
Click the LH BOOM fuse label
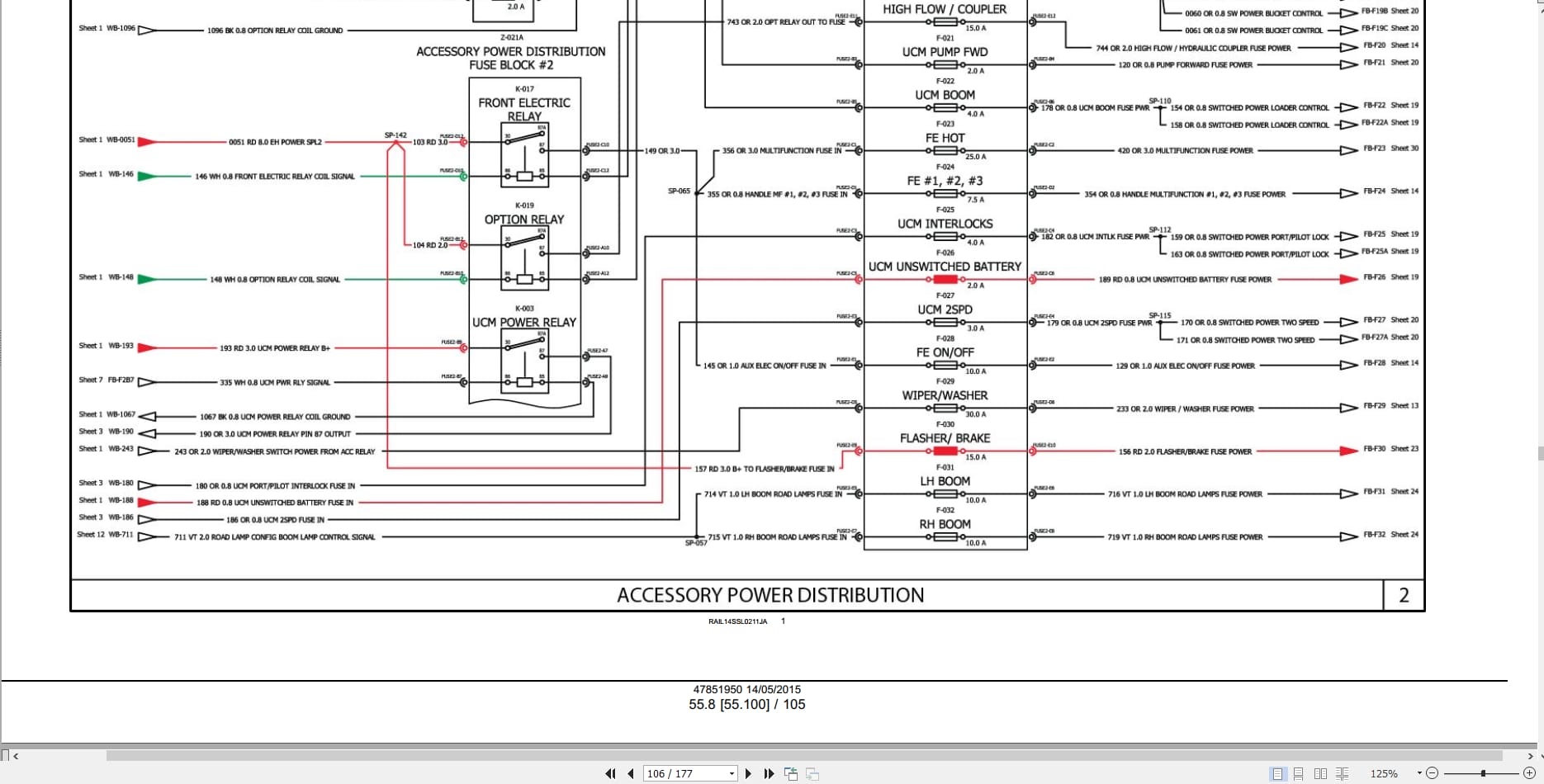click(945, 481)
